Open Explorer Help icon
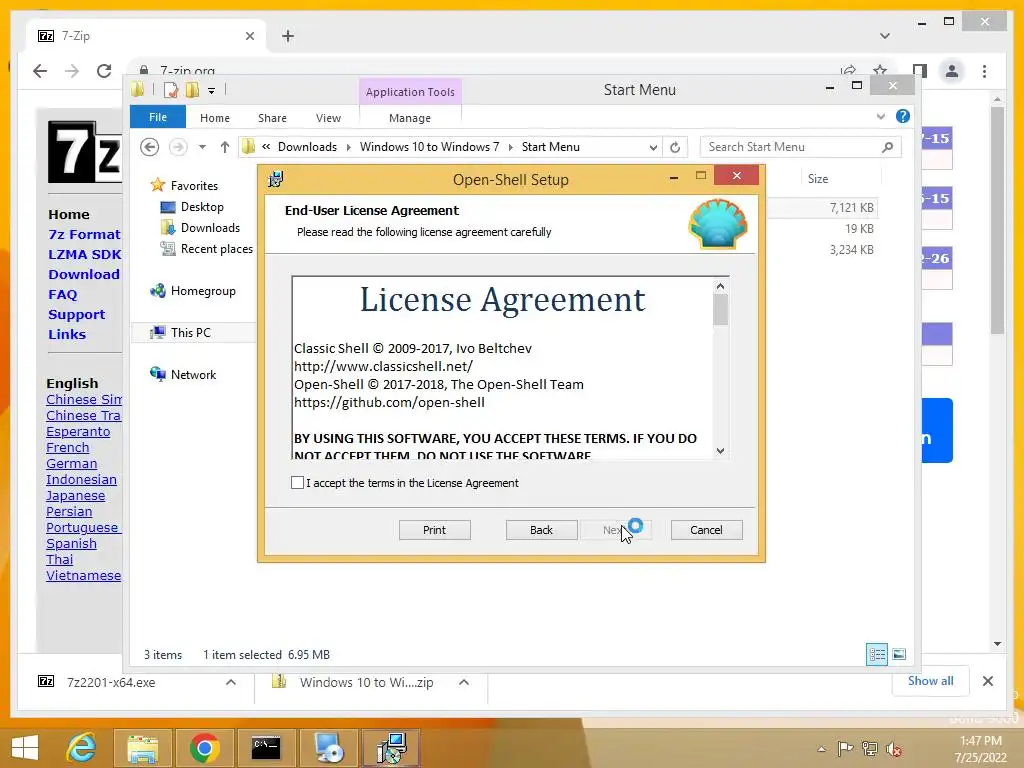 (x=903, y=116)
